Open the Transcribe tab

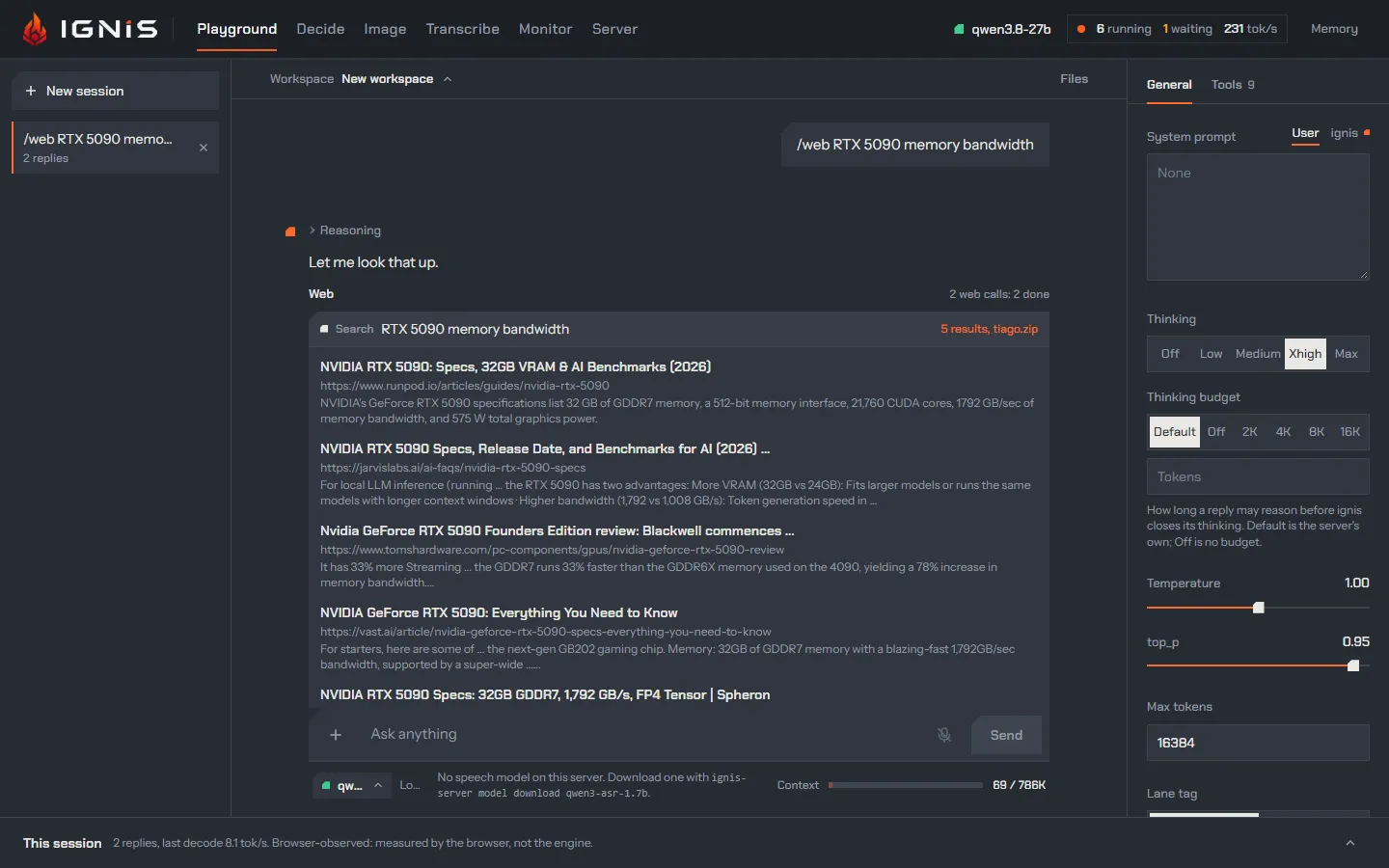[463, 29]
